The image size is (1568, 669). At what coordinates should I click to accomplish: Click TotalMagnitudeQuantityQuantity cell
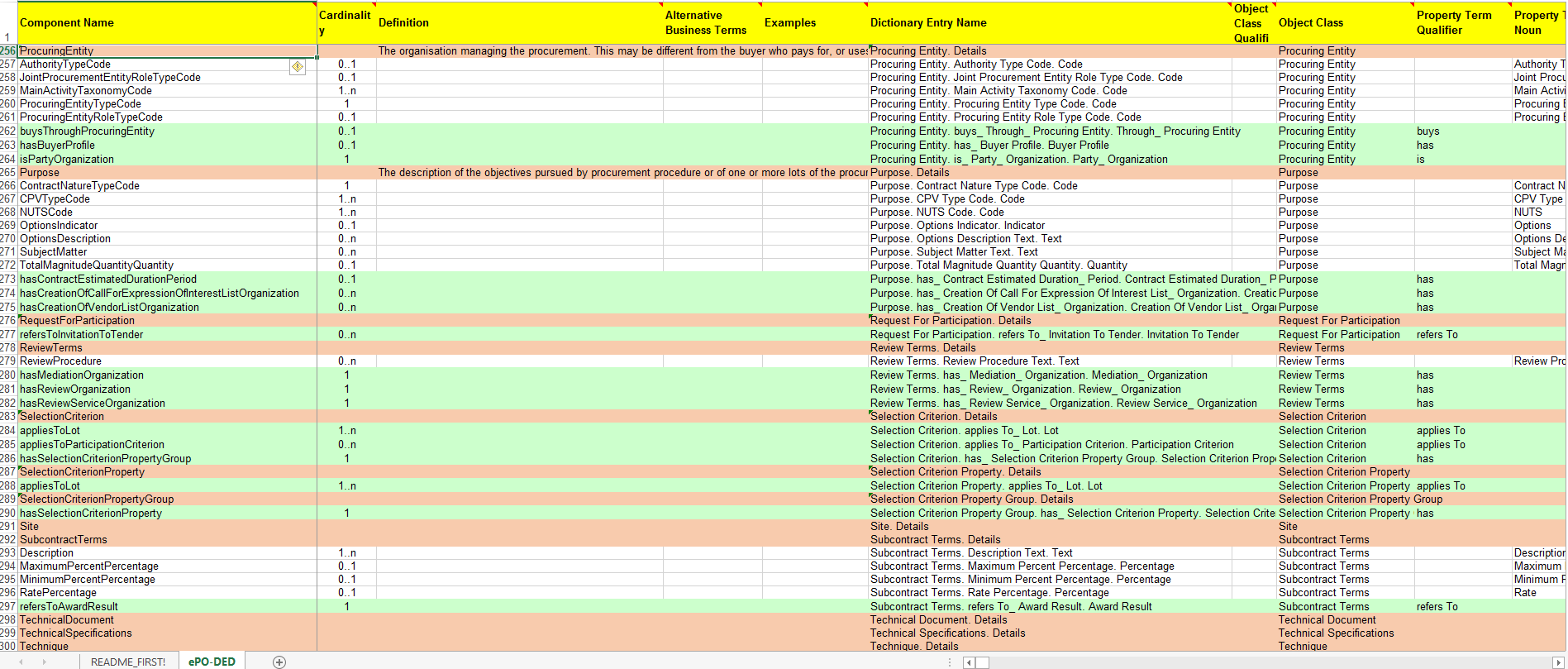click(167, 265)
